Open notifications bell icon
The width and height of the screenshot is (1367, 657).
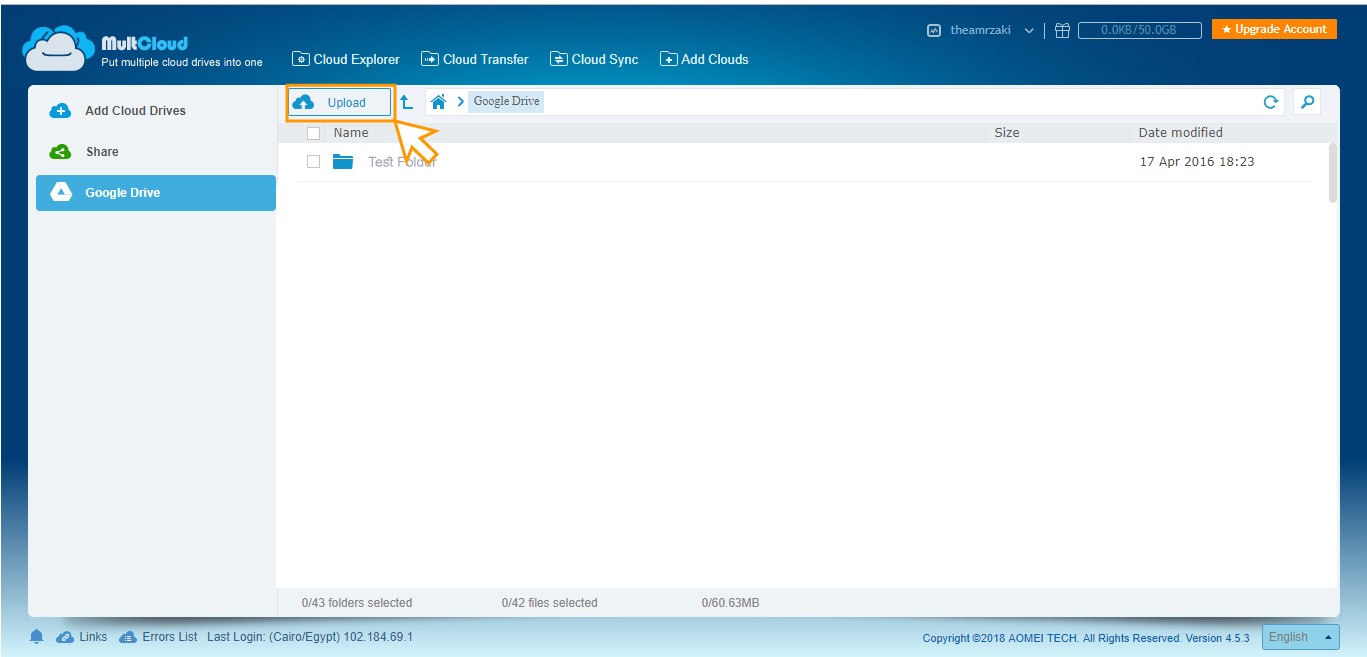click(x=37, y=637)
